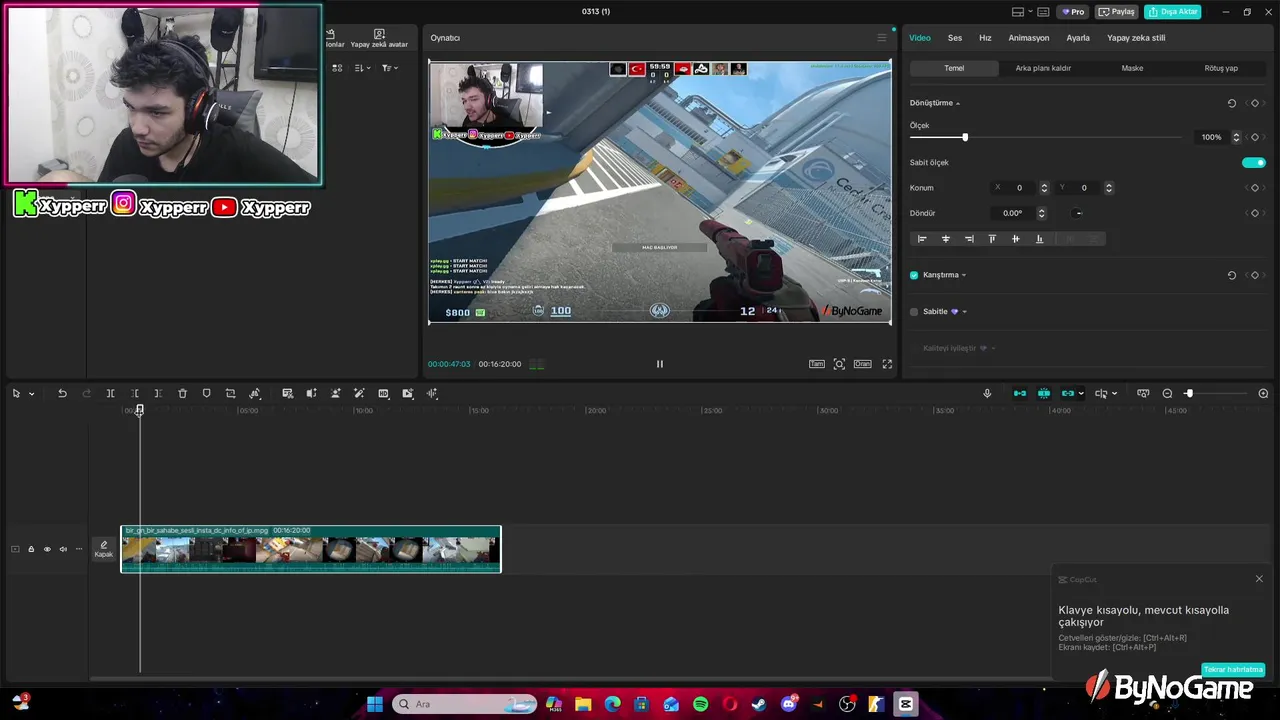The width and height of the screenshot is (1280, 720).
Task: Click the crop tool in timeline toolbar
Action: tap(230, 393)
